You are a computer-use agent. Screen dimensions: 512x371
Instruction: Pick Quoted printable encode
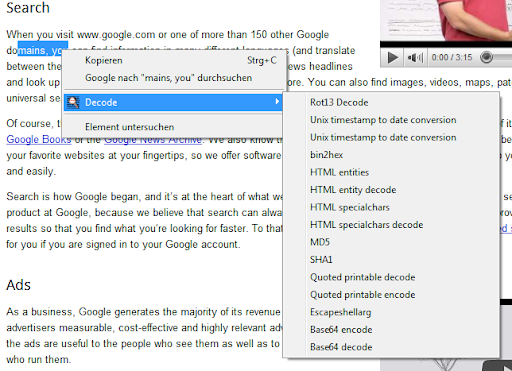click(391, 295)
